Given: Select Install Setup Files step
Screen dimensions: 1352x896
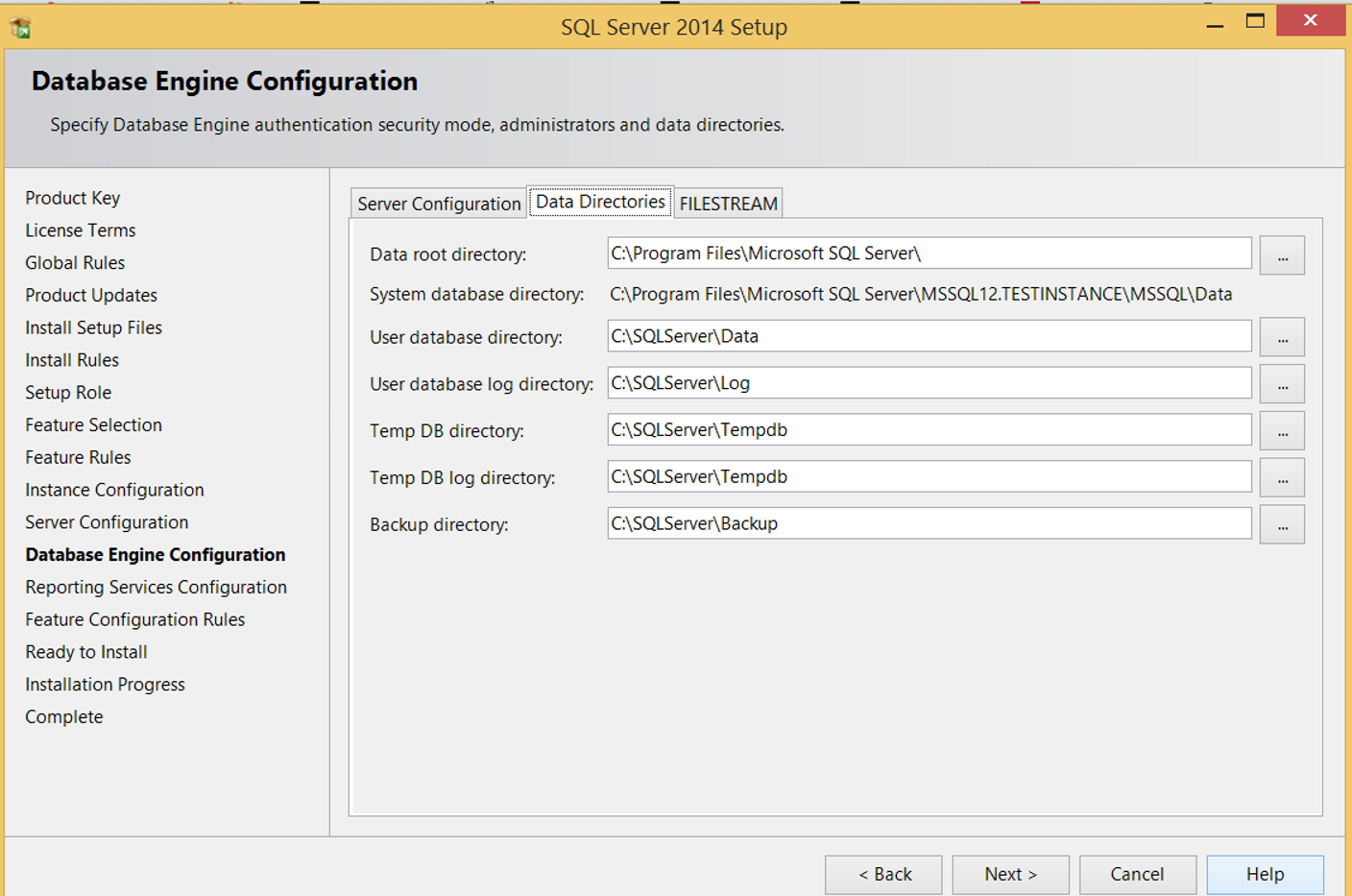Looking at the screenshot, I should pos(94,327).
